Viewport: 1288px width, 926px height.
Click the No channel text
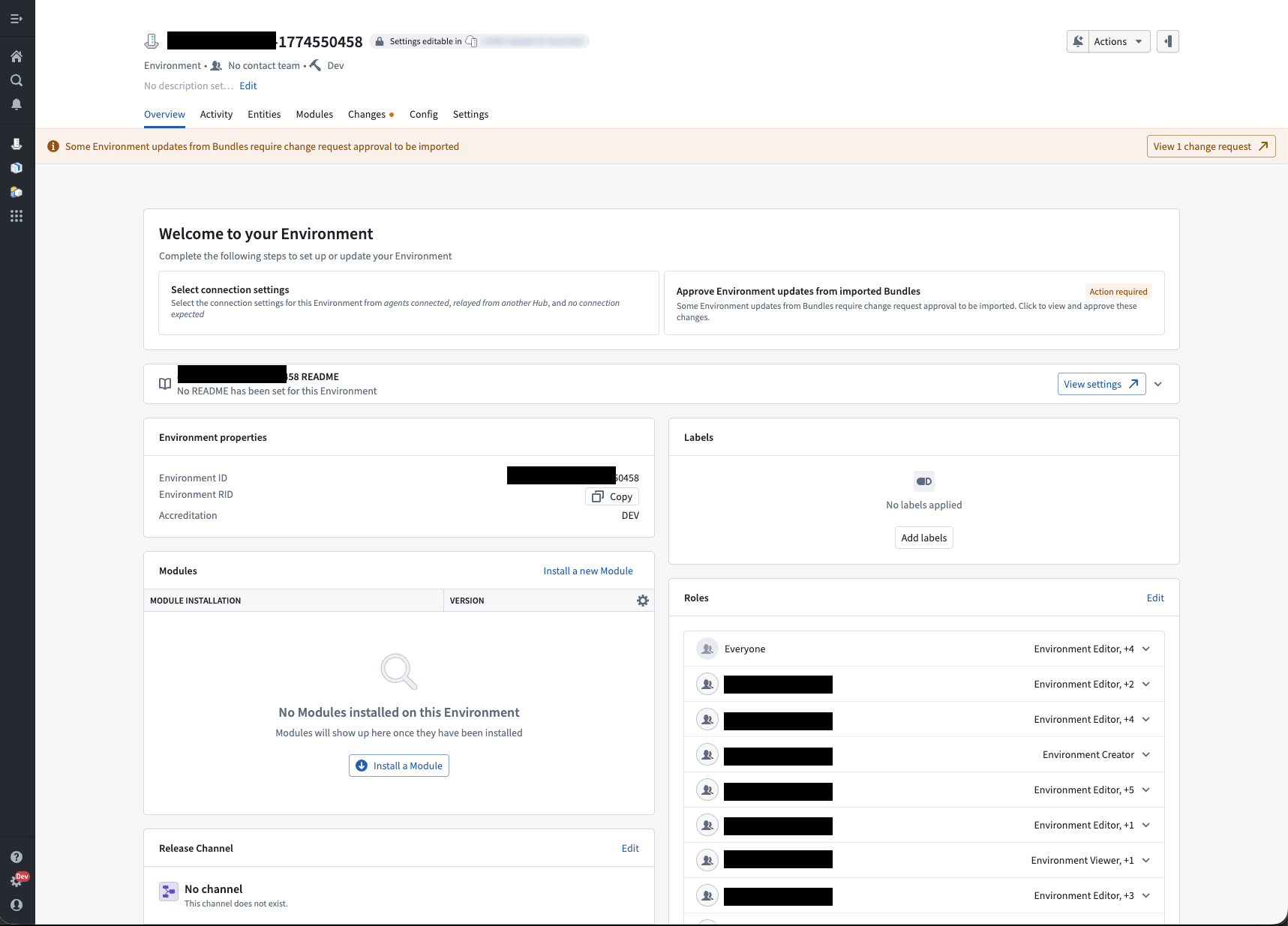[214, 889]
